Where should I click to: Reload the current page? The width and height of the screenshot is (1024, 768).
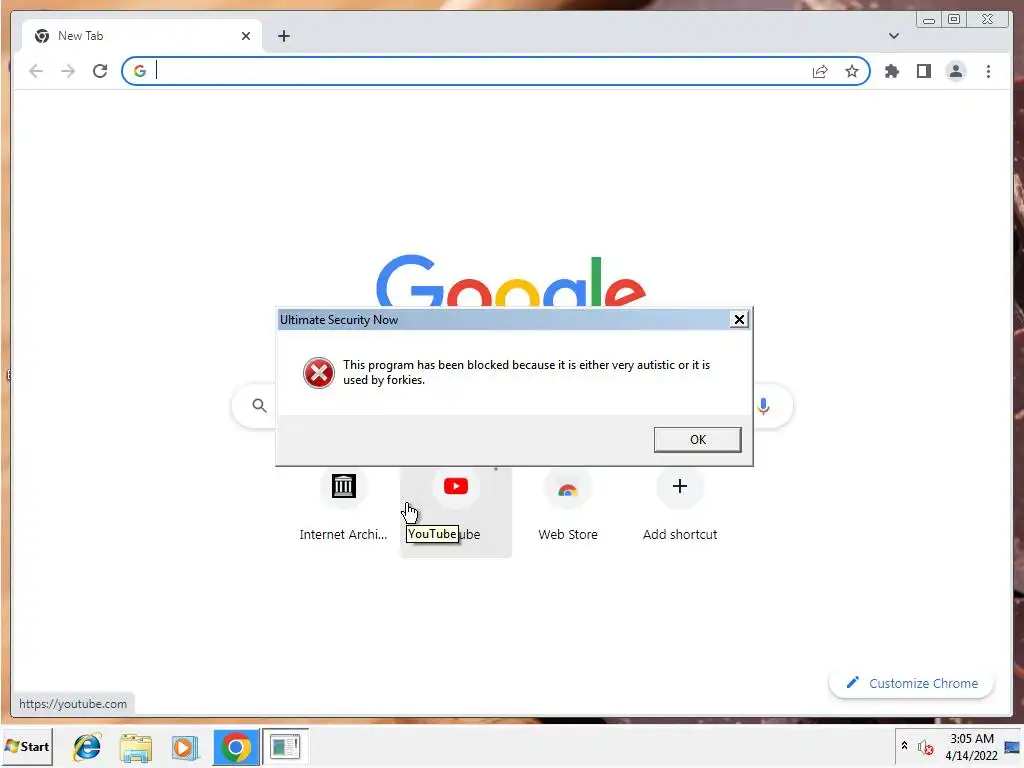pos(100,71)
